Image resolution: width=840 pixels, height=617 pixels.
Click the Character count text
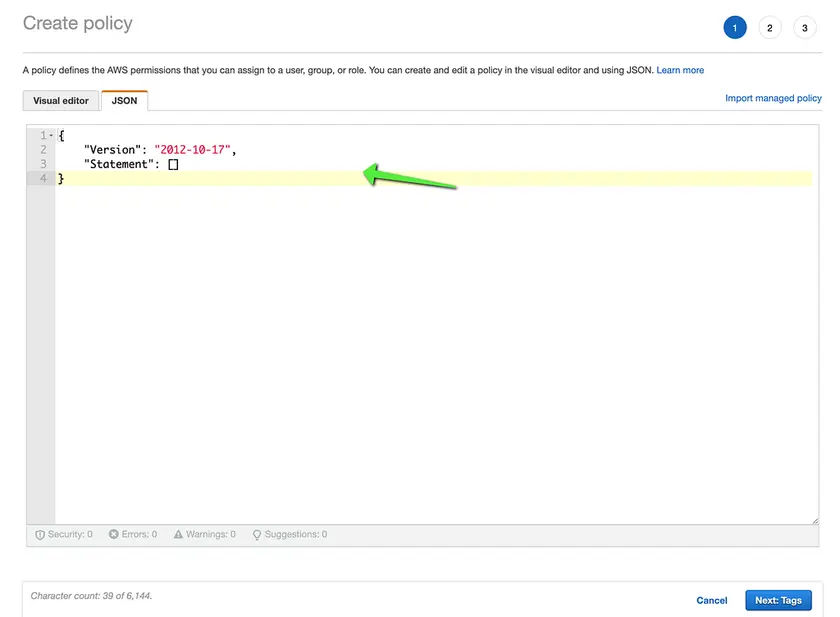(x=91, y=596)
